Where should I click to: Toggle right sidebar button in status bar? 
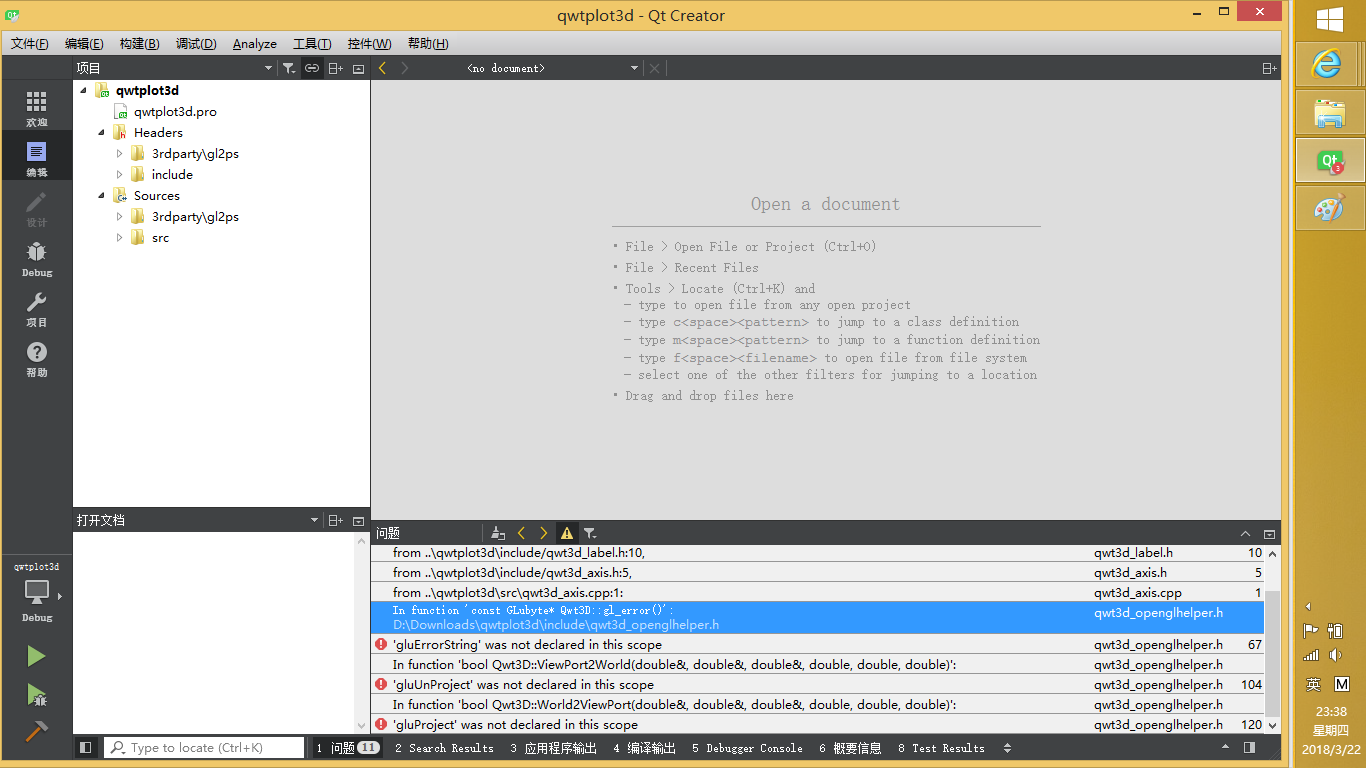(x=1249, y=747)
